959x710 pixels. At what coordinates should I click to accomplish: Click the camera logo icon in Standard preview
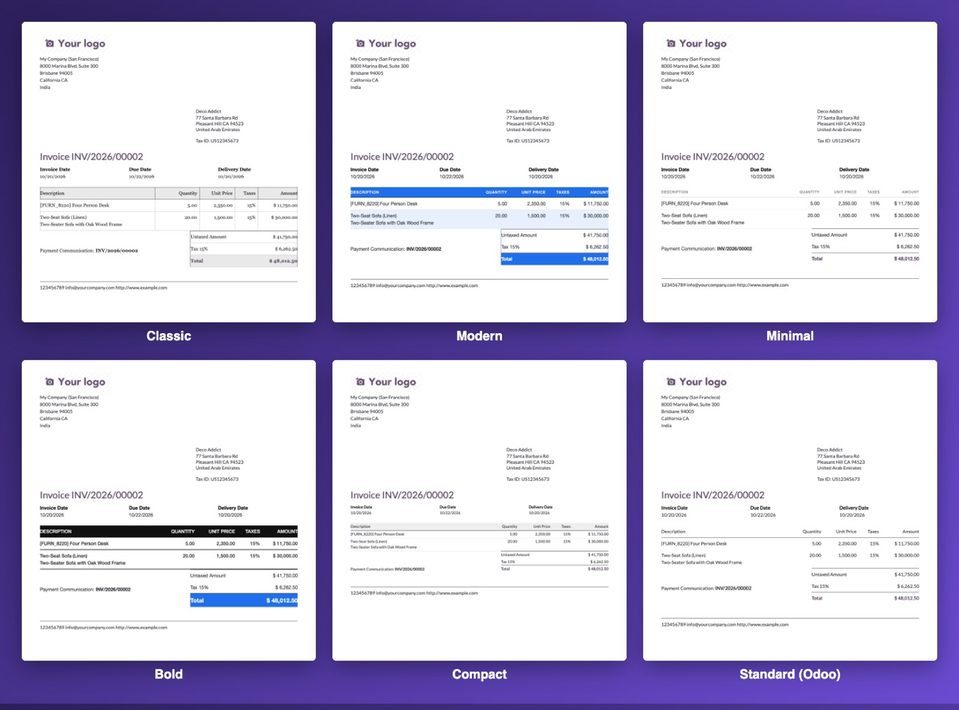click(x=671, y=382)
